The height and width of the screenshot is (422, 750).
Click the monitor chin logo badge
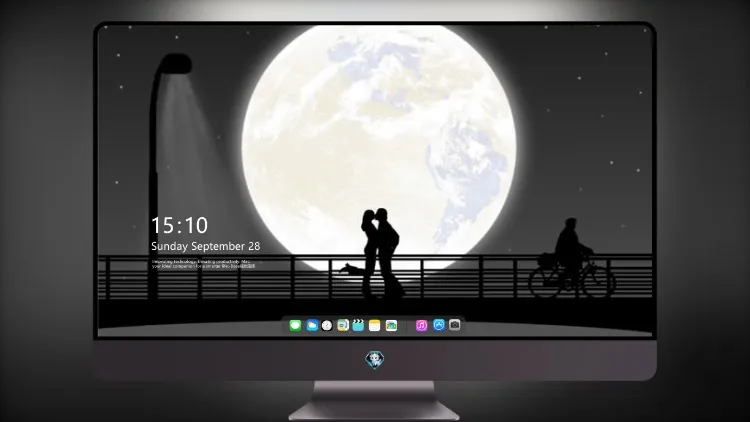click(375, 359)
